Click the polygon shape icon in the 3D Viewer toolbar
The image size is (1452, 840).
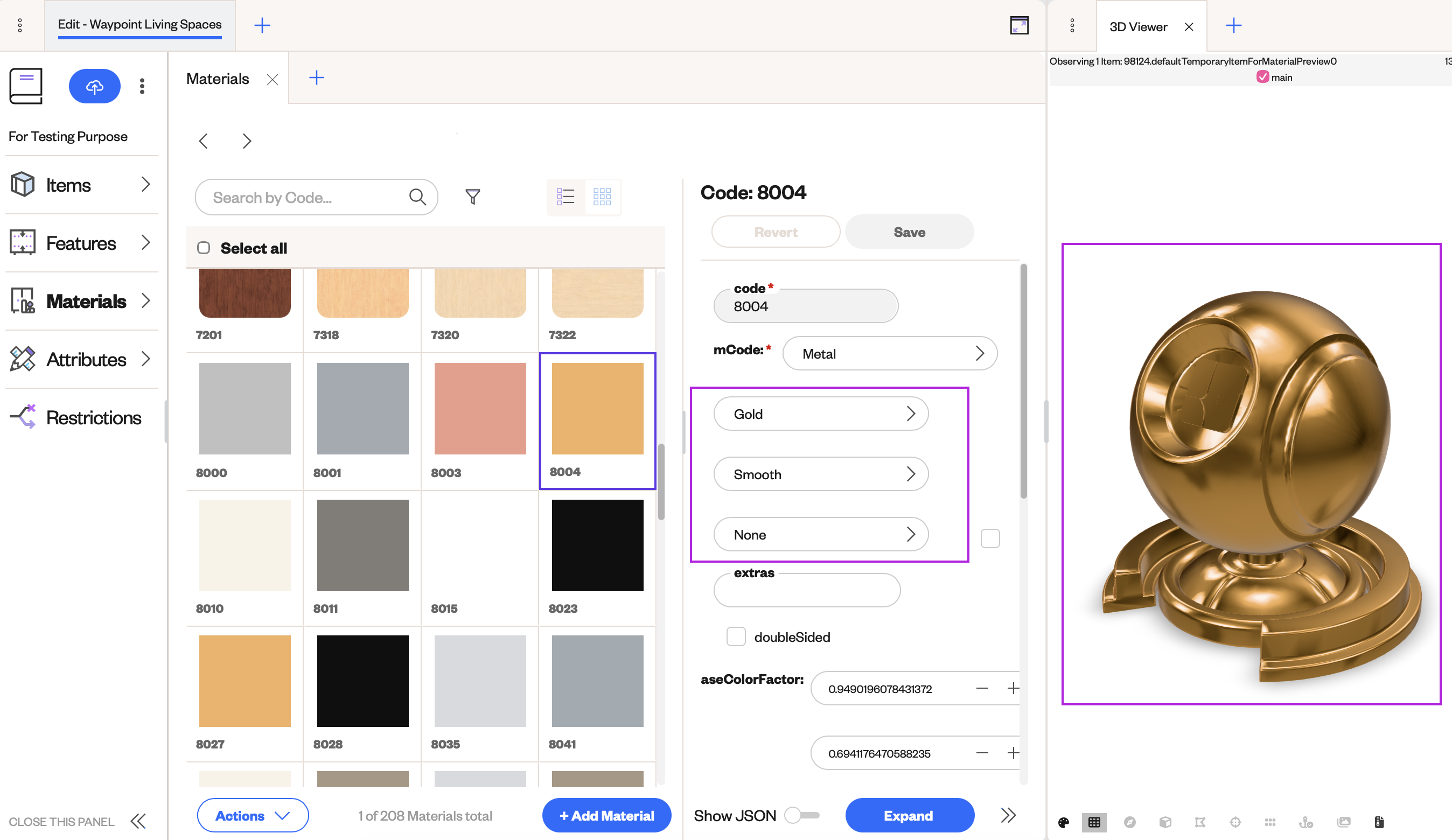tap(1200, 822)
